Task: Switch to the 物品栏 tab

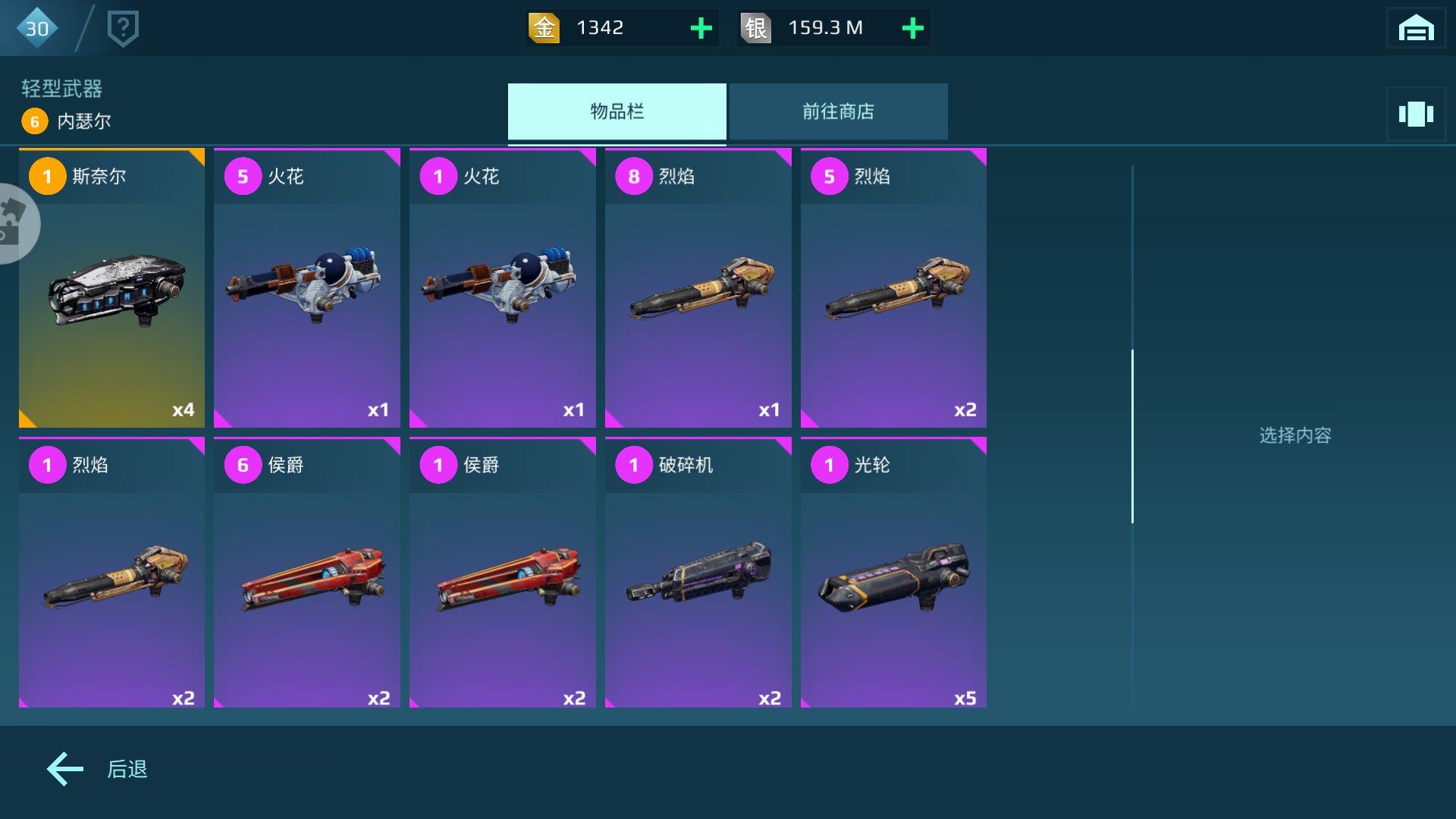Action: (x=617, y=112)
